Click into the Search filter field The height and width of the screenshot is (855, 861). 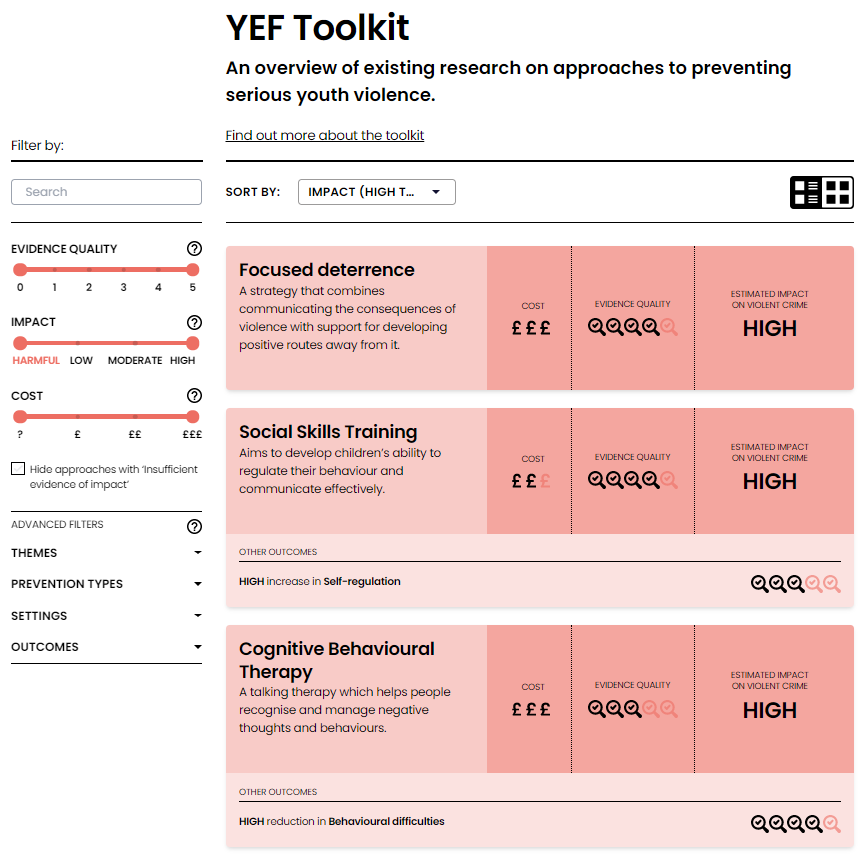[106, 192]
